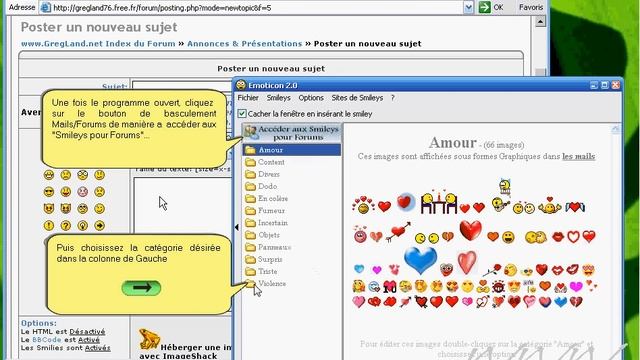Open the Fichier menu
Image resolution: width=640 pixels, height=360 pixels.
(x=248, y=98)
